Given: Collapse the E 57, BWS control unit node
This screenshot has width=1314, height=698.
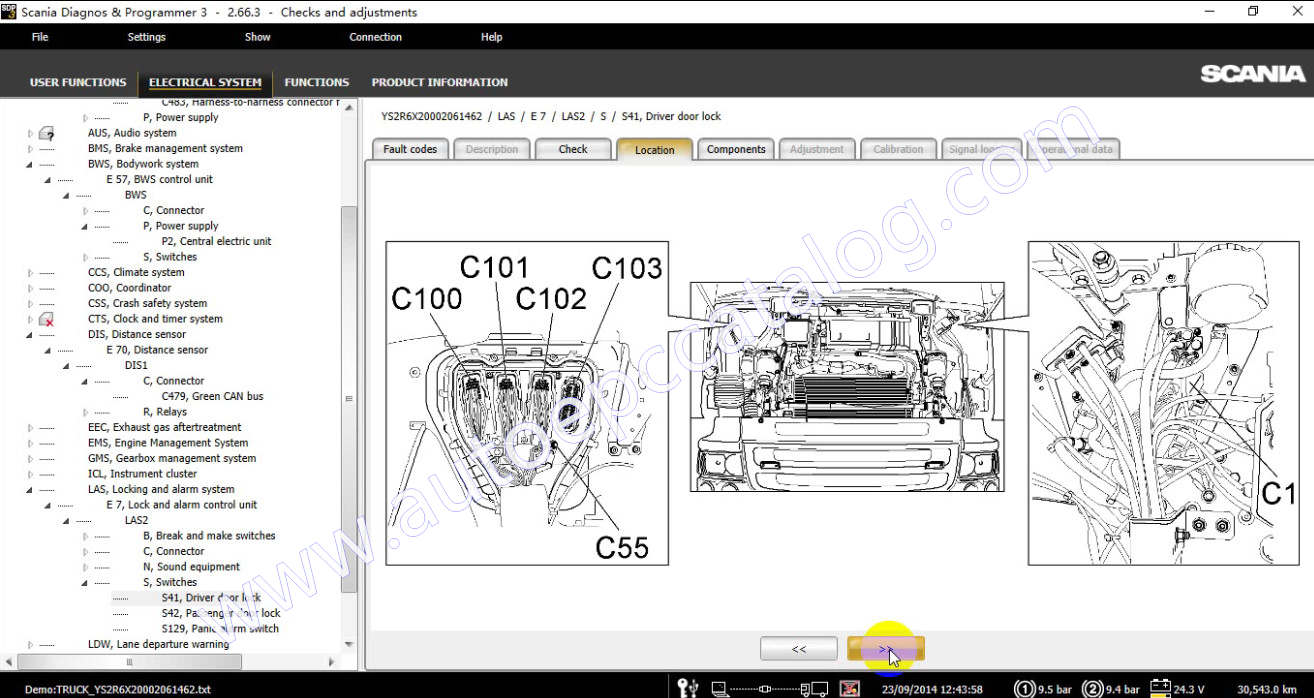Looking at the screenshot, I should [49, 180].
